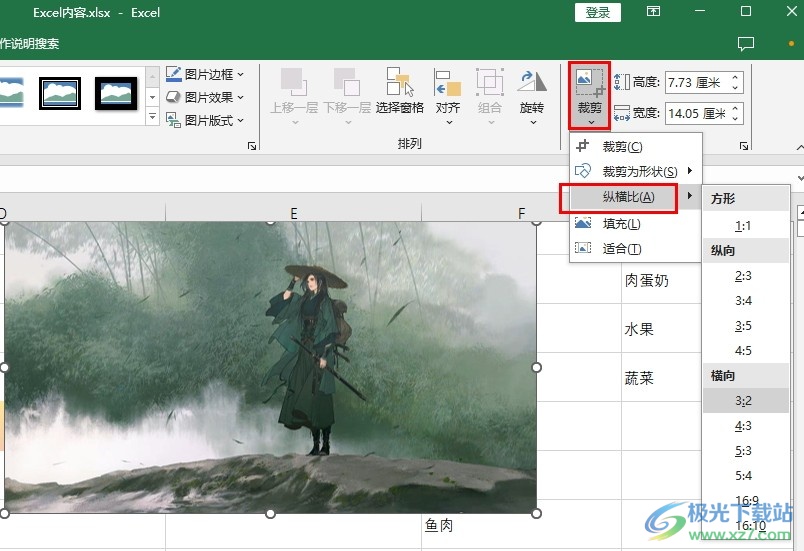The width and height of the screenshot is (804, 551).
Task: Select the thick black matte picture style
Action: tap(116, 93)
